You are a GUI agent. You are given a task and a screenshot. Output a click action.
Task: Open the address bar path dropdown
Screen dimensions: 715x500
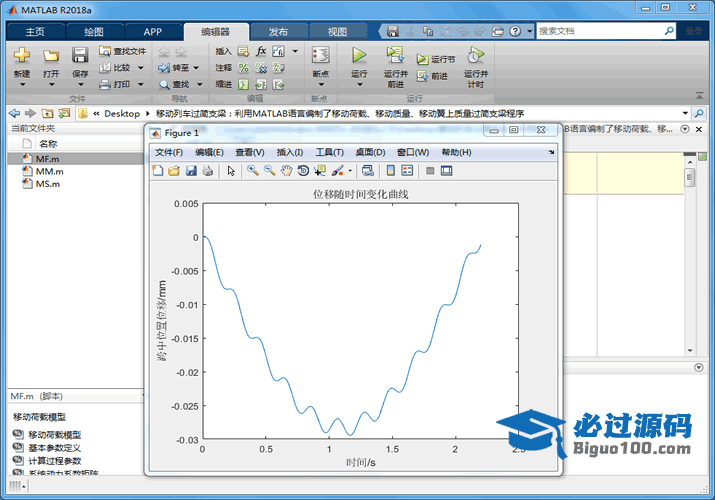(x=685, y=113)
